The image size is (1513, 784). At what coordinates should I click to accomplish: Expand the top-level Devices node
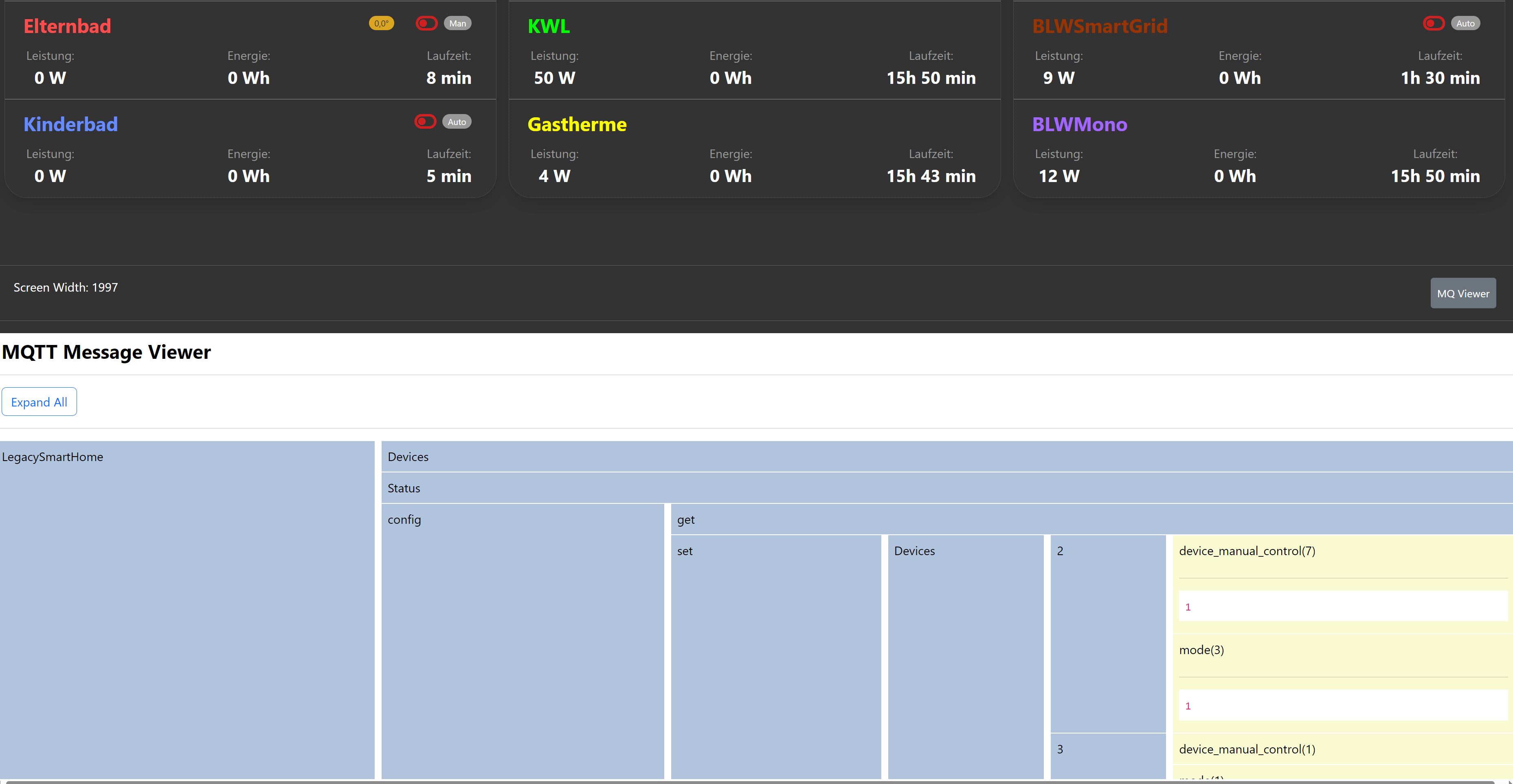point(408,457)
